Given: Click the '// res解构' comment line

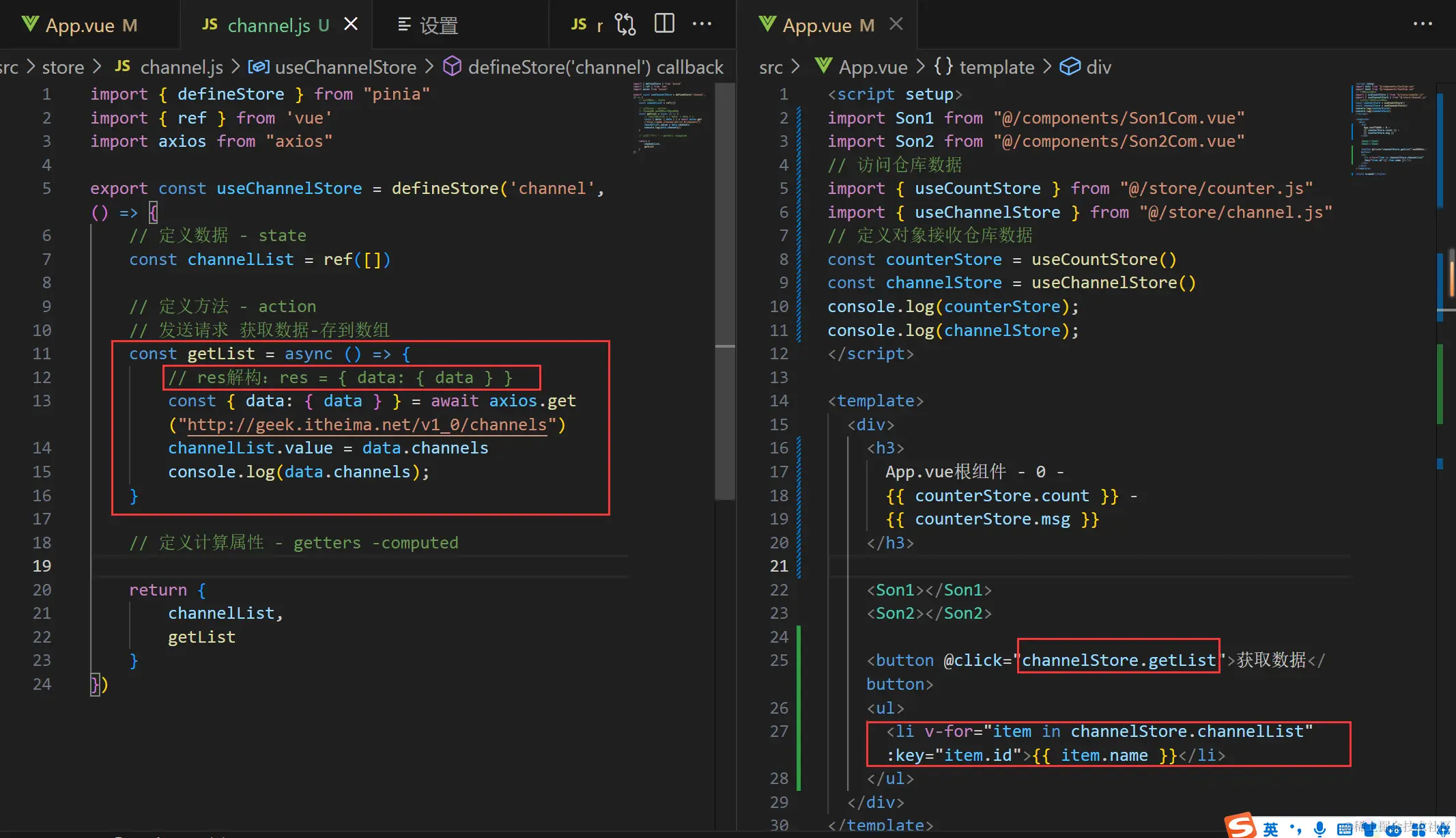Looking at the screenshot, I should [340, 378].
